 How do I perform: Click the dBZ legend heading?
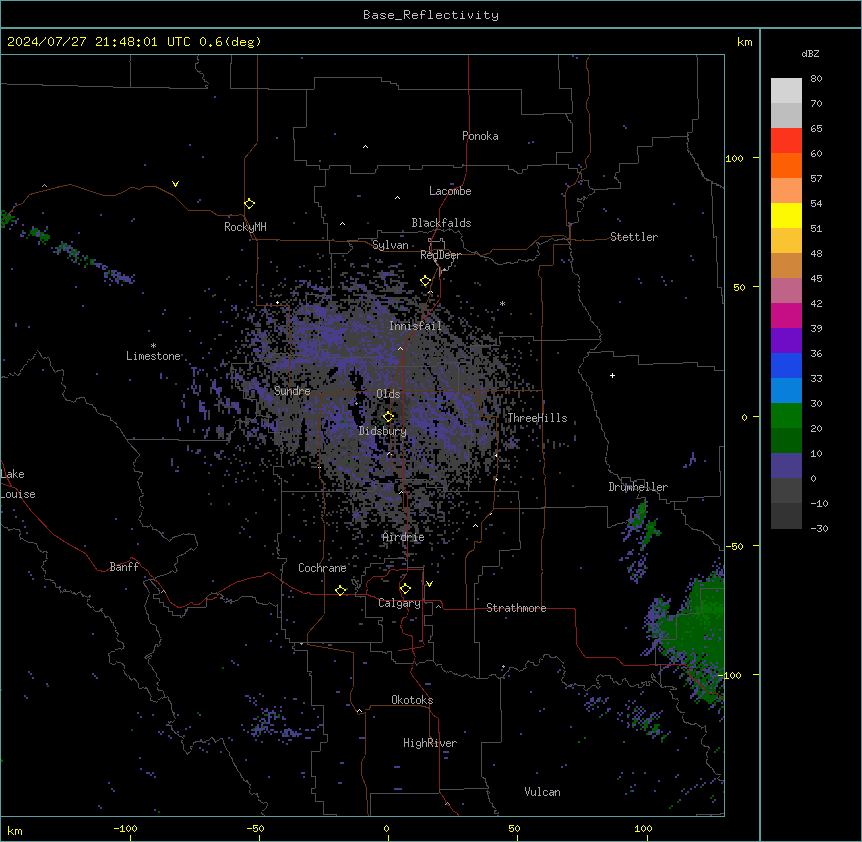click(810, 53)
